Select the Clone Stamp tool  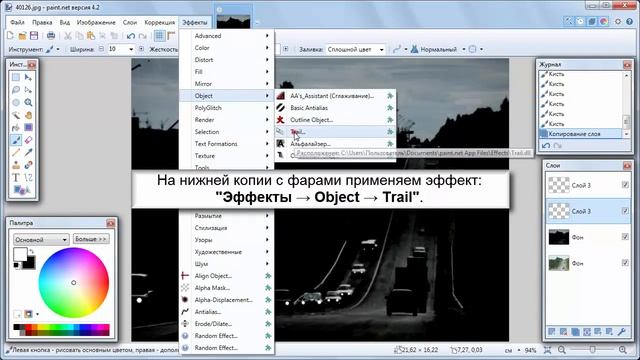point(16,165)
